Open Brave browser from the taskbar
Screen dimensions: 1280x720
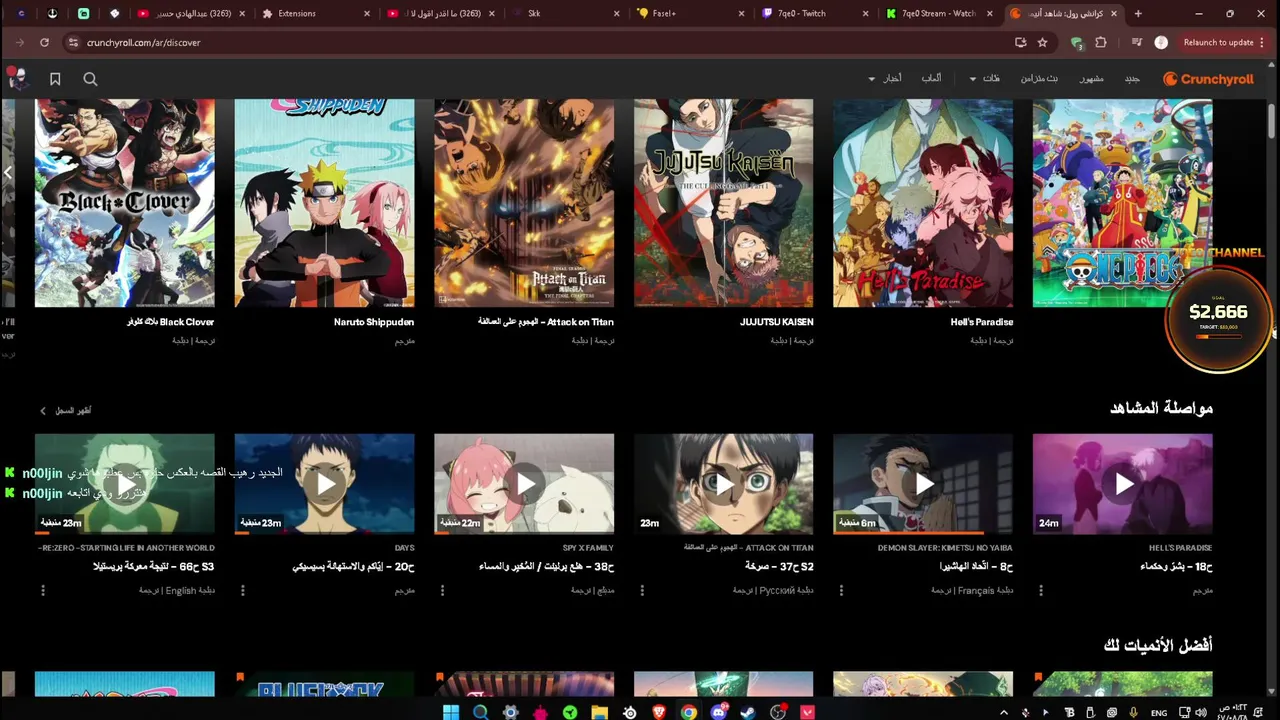659,712
